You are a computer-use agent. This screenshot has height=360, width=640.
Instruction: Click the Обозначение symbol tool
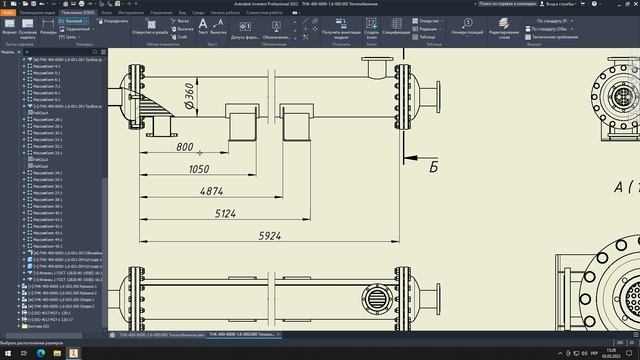[x=276, y=29]
